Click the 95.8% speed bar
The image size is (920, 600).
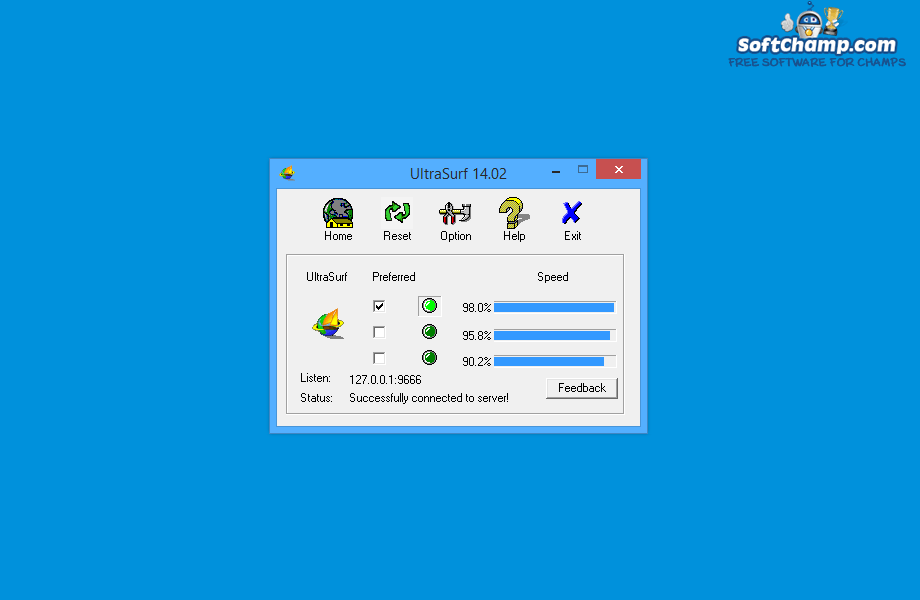555,335
